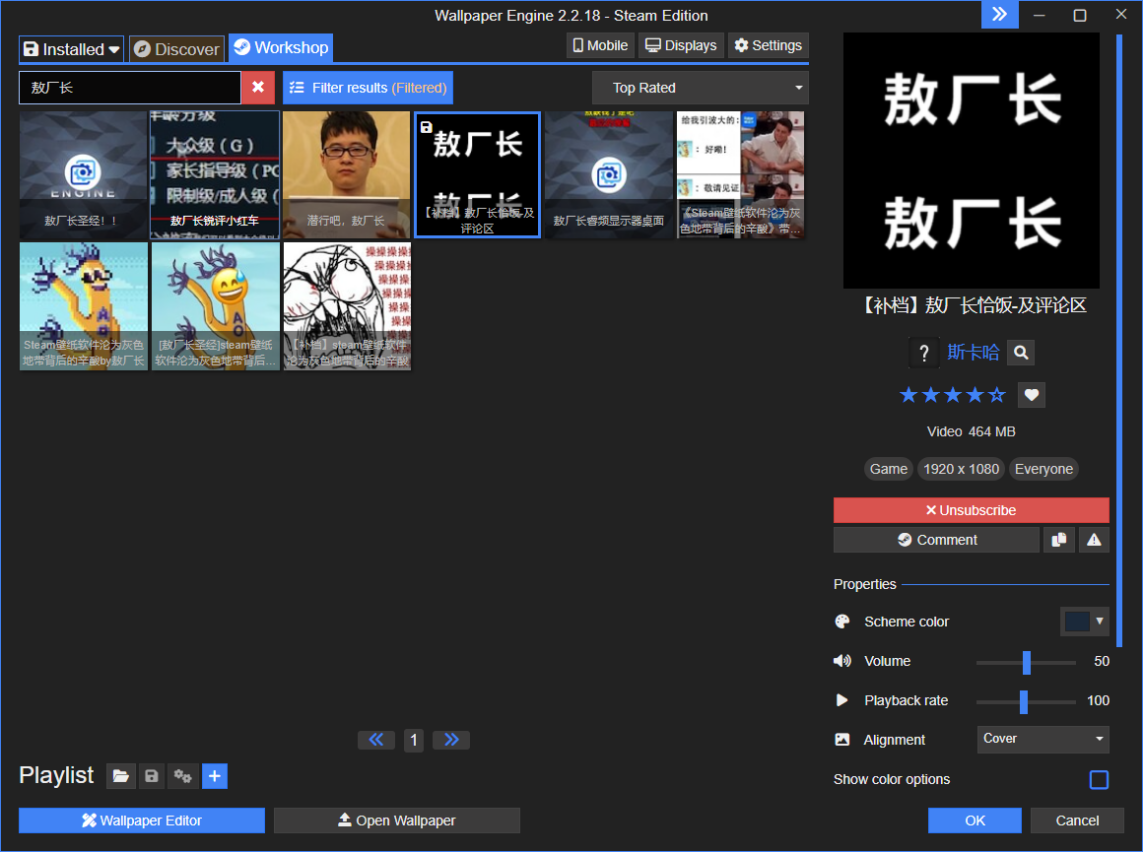
Task: Click the Volume slider handle
Action: pos(1026,662)
